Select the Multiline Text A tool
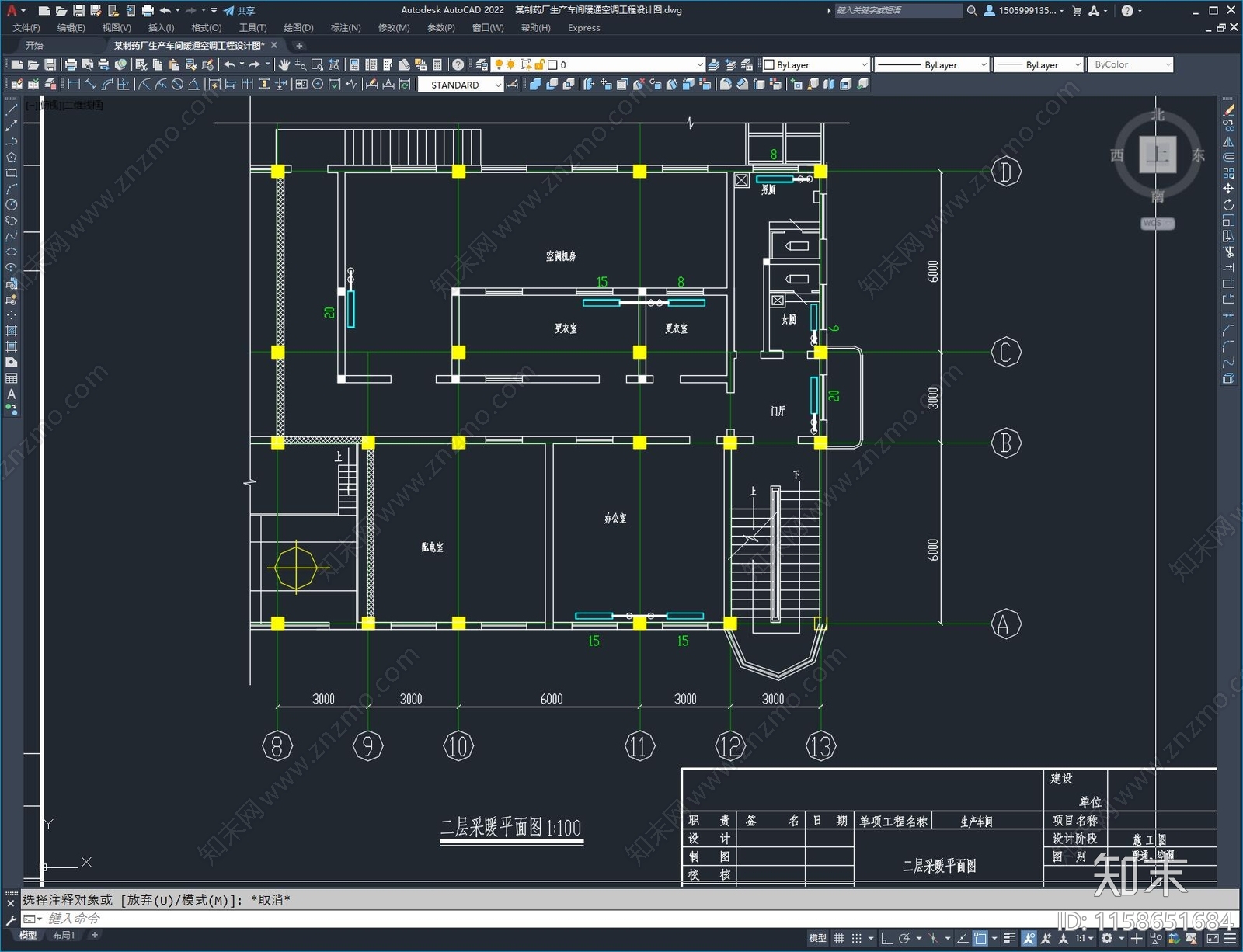Image resolution: width=1243 pixels, height=952 pixels. [12, 394]
